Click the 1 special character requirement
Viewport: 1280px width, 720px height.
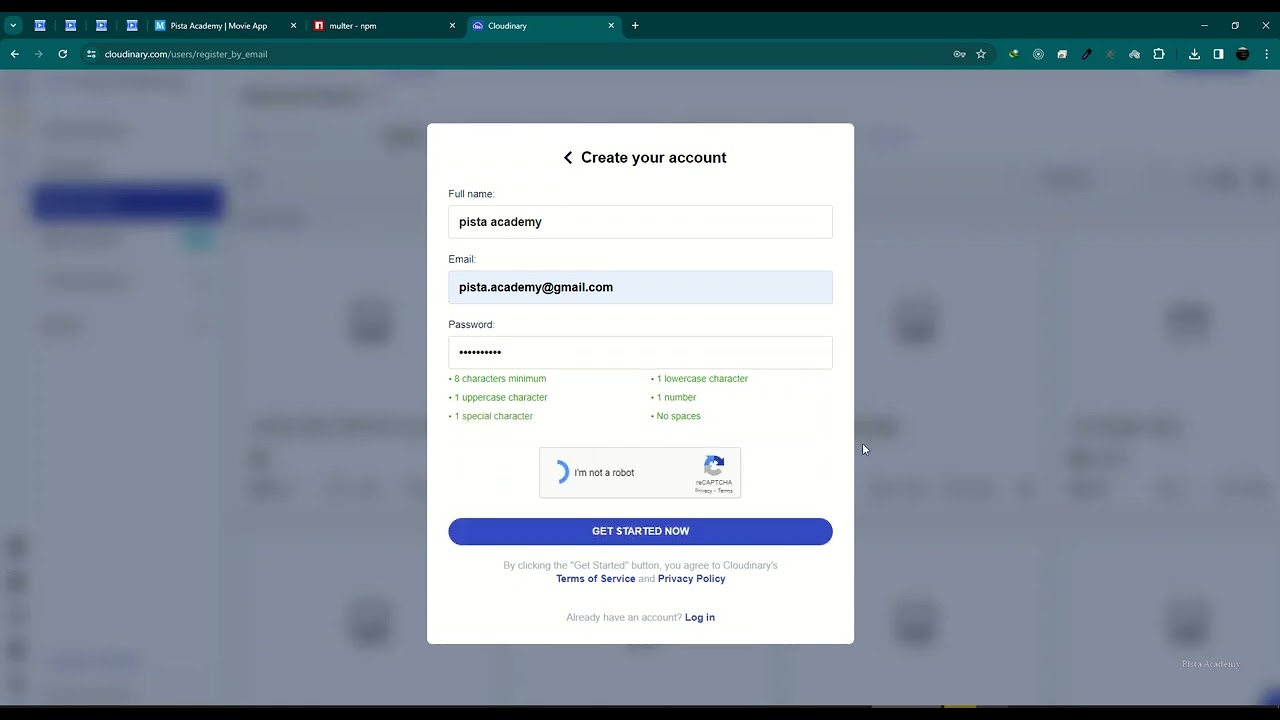[x=491, y=416]
